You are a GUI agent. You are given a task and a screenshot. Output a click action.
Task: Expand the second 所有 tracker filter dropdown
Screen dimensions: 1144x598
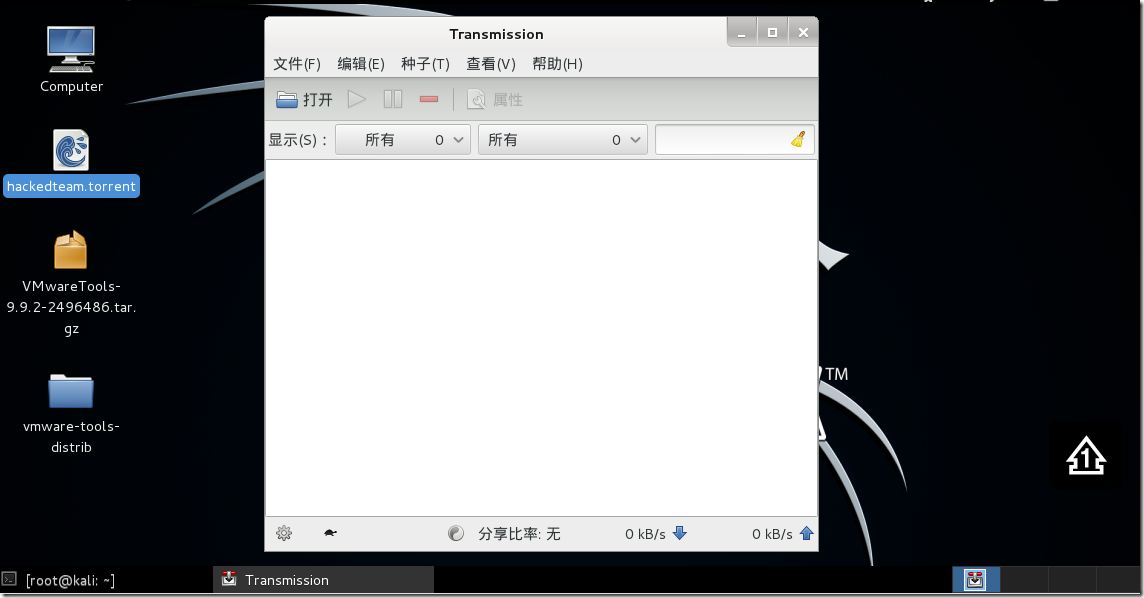coord(563,140)
